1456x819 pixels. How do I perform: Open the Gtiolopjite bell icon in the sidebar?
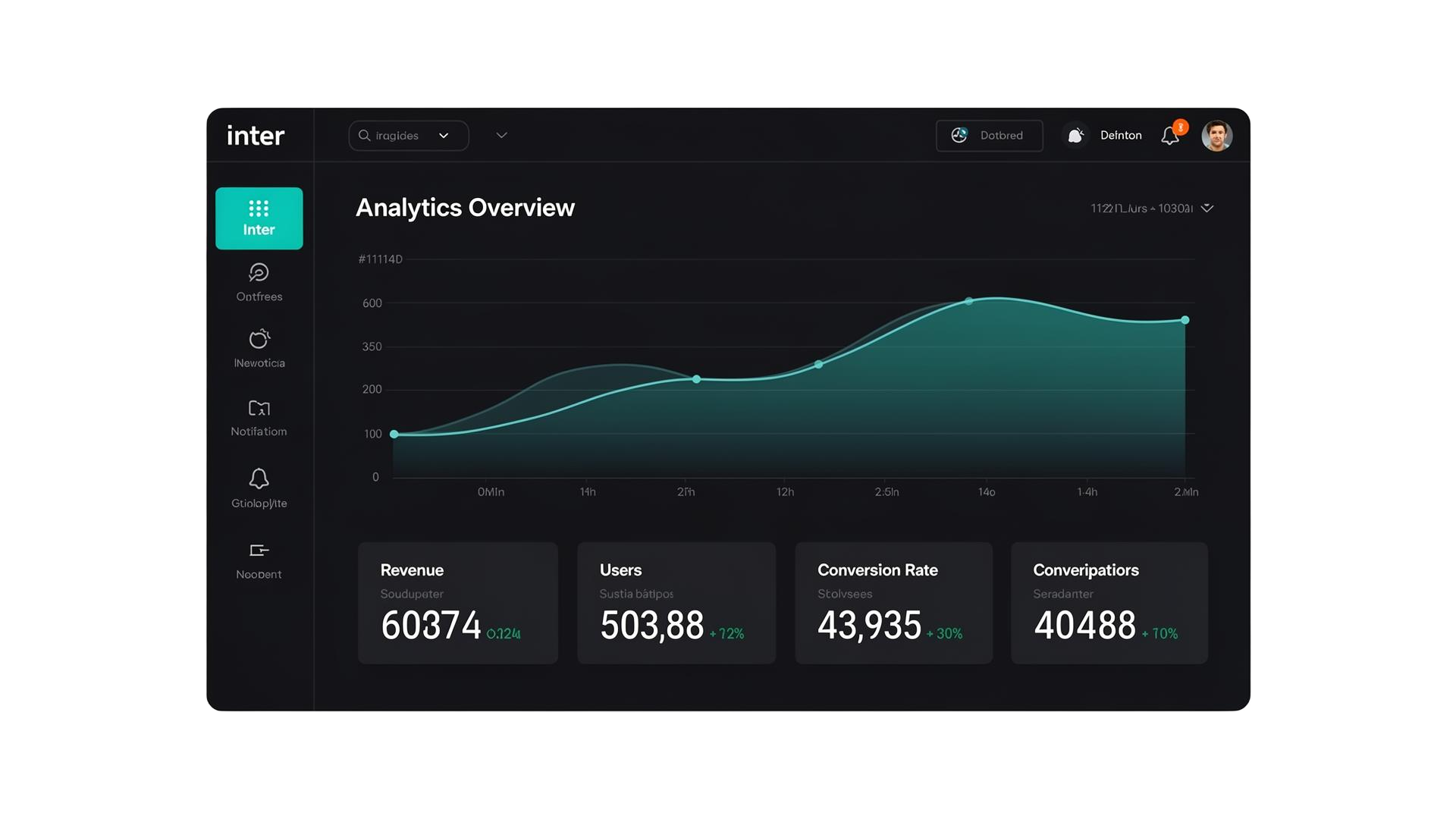point(259,479)
